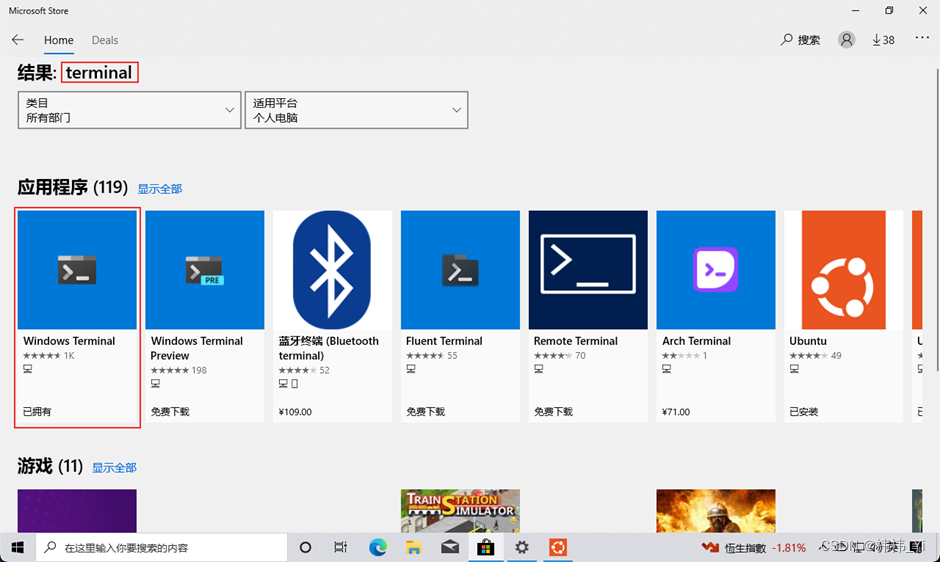Open the Deals tab

click(105, 40)
